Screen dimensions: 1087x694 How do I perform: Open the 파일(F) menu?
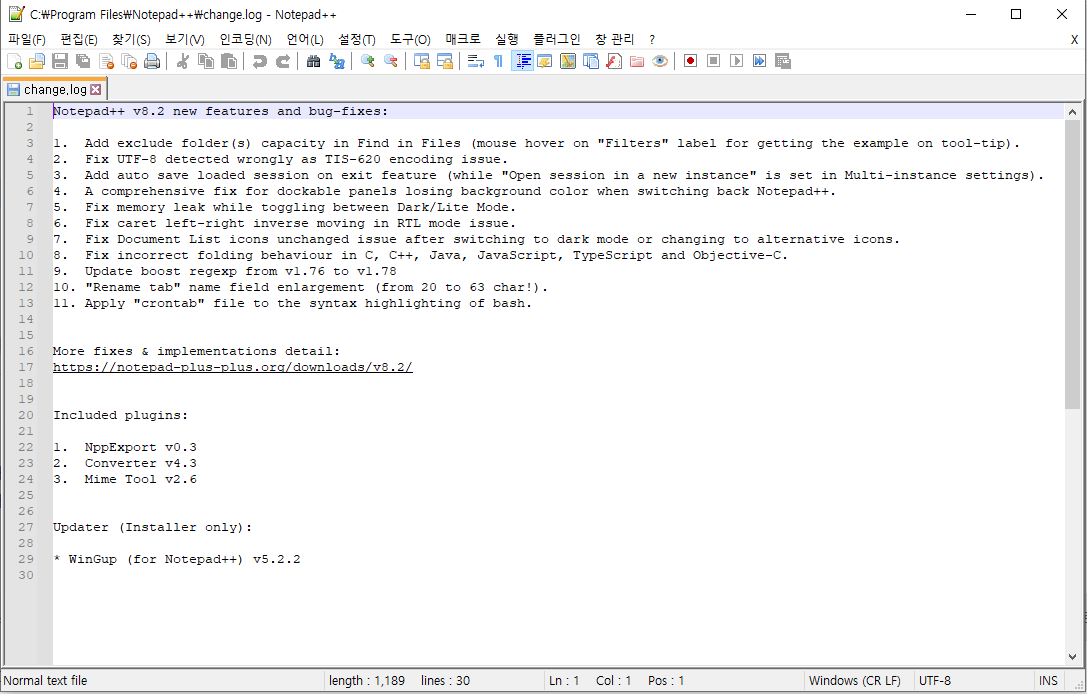pyautogui.click(x=27, y=40)
